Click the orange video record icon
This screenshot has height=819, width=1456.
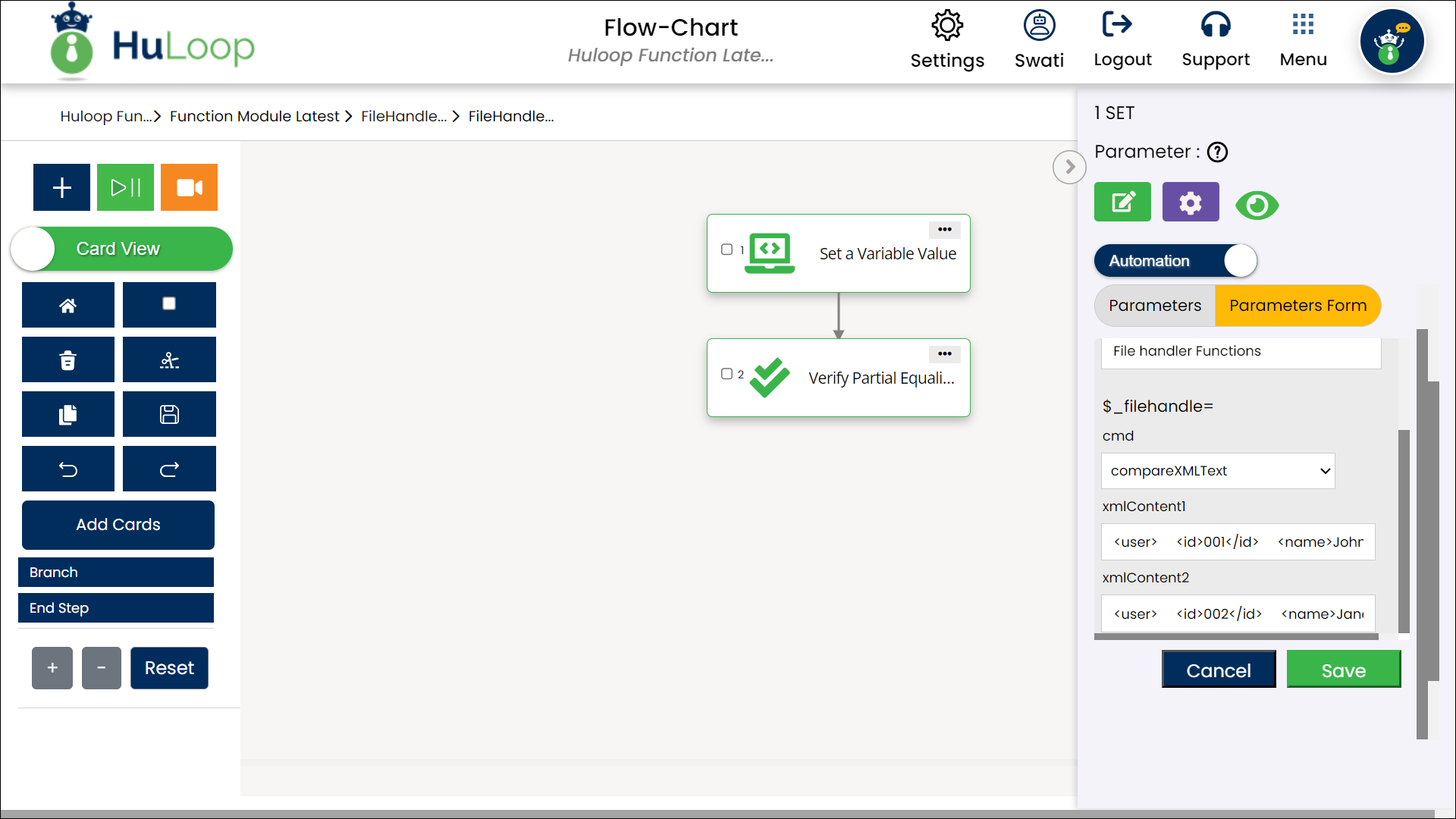[x=189, y=187]
